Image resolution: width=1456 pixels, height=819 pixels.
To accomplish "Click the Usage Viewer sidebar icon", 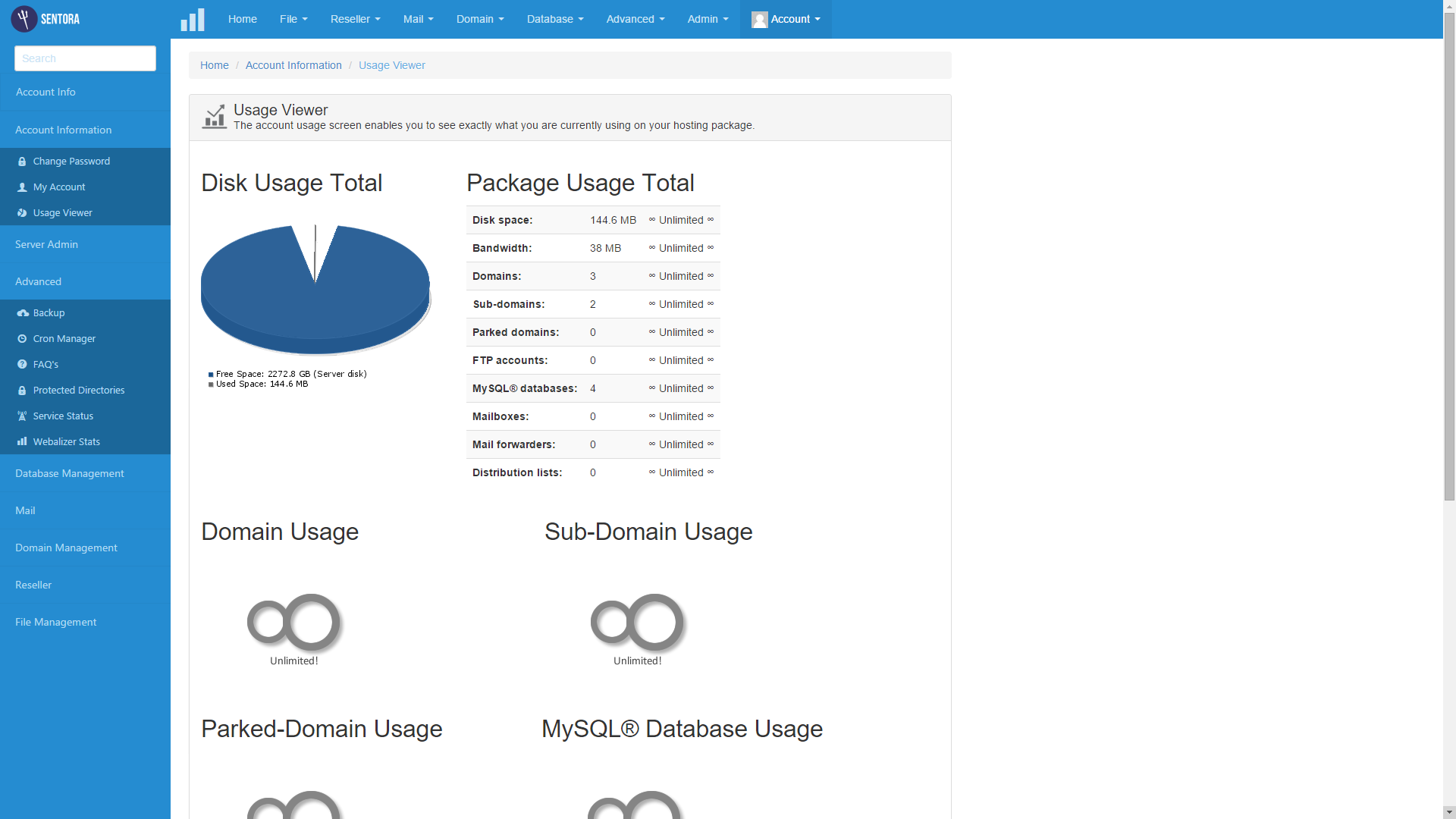I will pyautogui.click(x=22, y=213).
